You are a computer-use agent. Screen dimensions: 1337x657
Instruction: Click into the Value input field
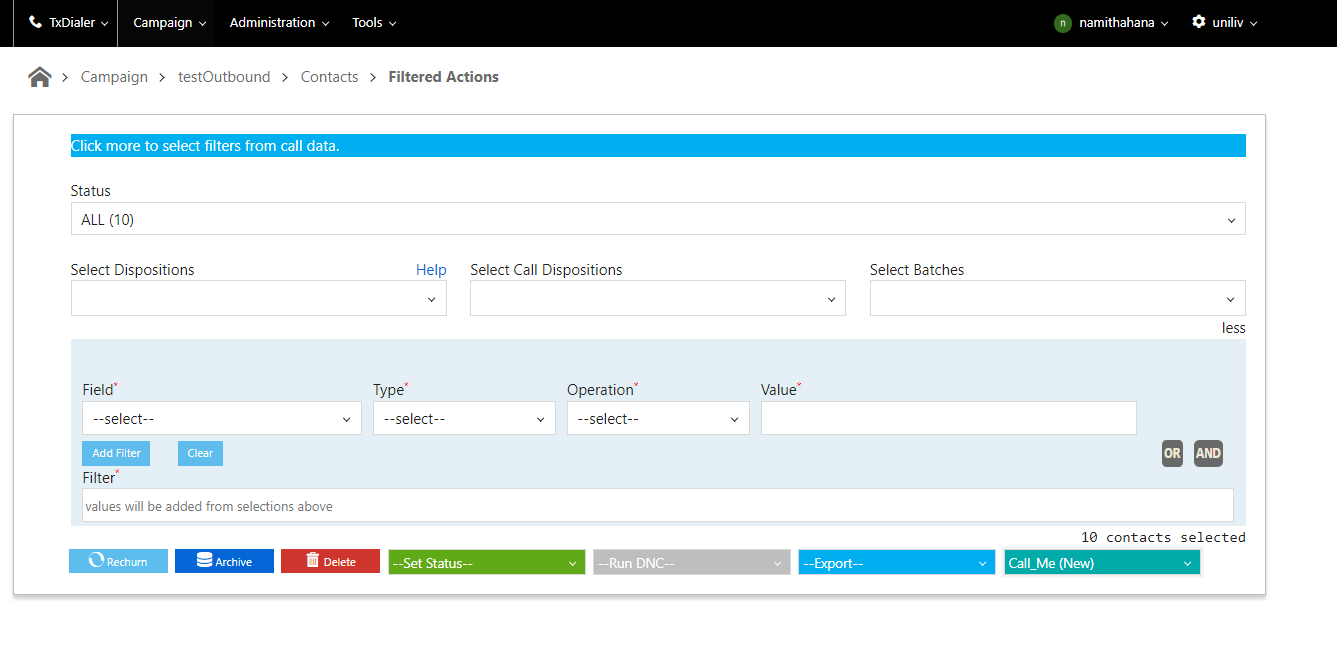[948, 419]
